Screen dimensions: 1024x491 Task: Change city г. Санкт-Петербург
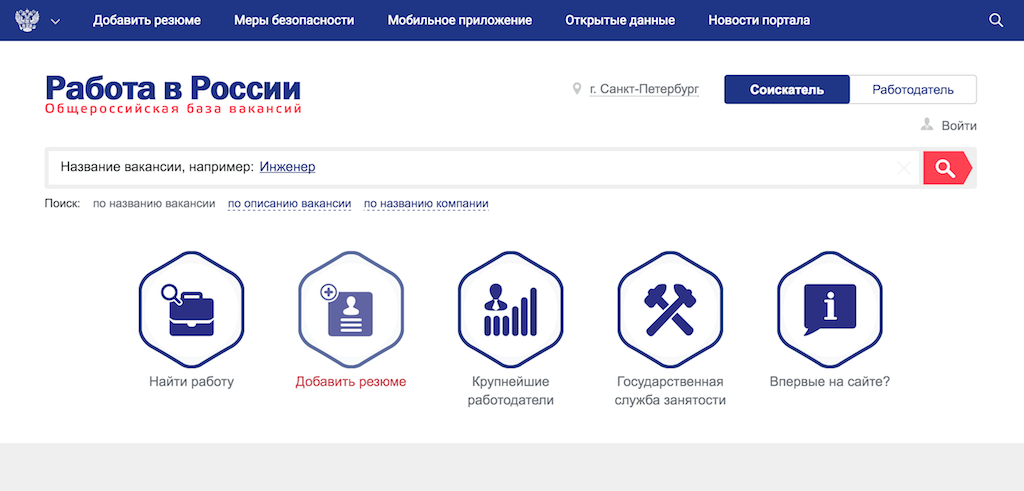coord(644,90)
